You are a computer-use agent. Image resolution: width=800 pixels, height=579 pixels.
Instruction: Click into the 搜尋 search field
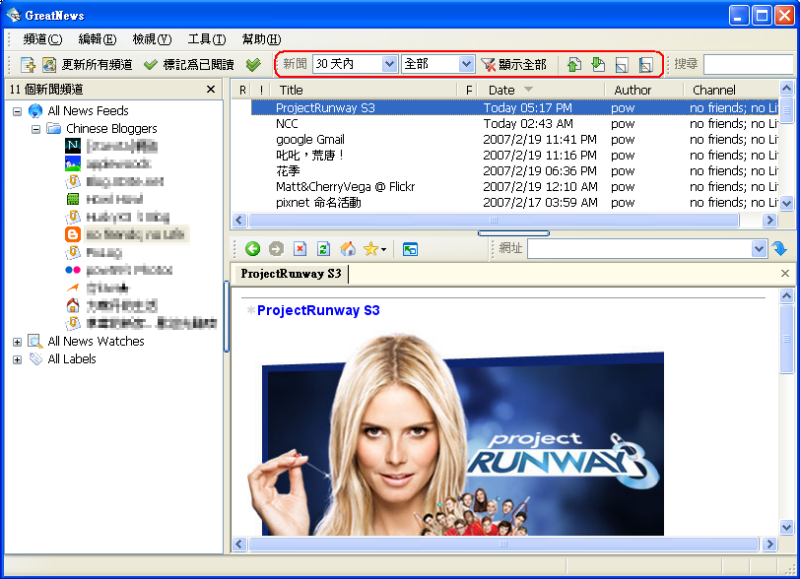pyautogui.click(x=750, y=65)
